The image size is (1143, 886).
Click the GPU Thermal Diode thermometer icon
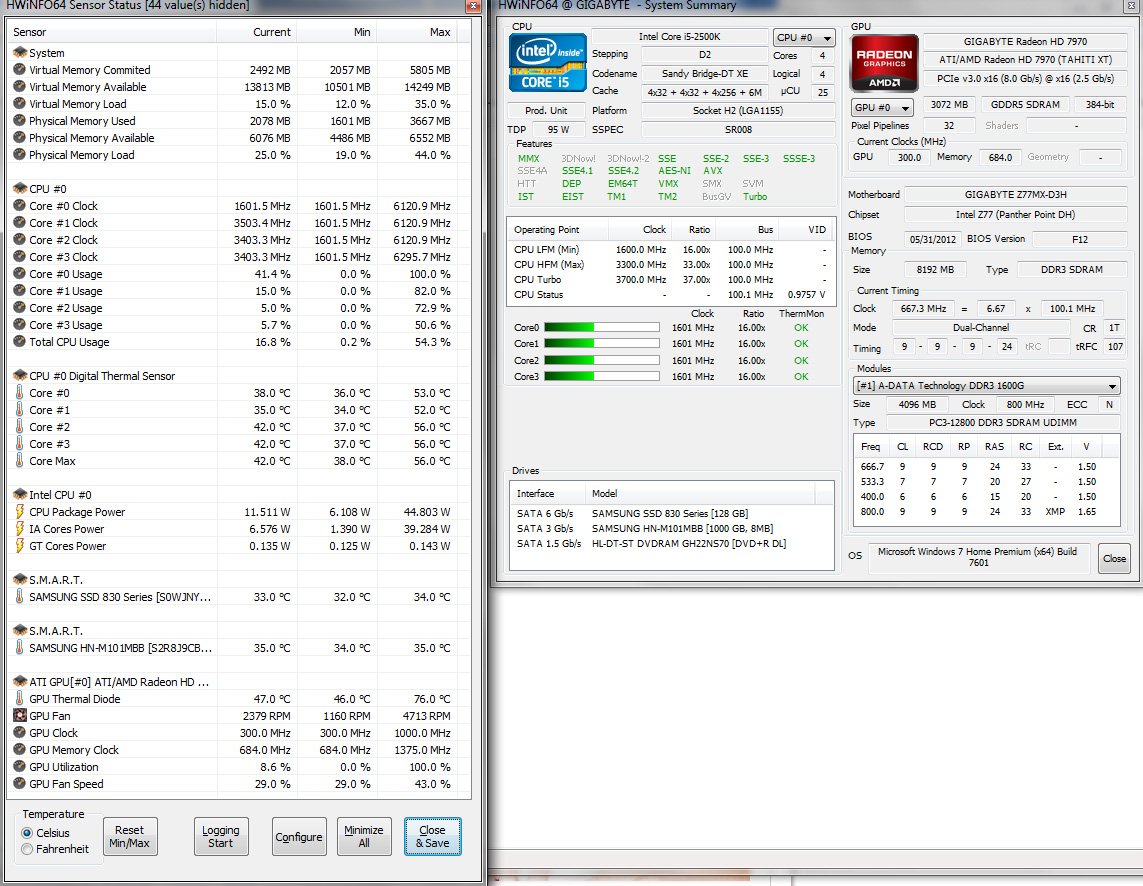(20, 699)
